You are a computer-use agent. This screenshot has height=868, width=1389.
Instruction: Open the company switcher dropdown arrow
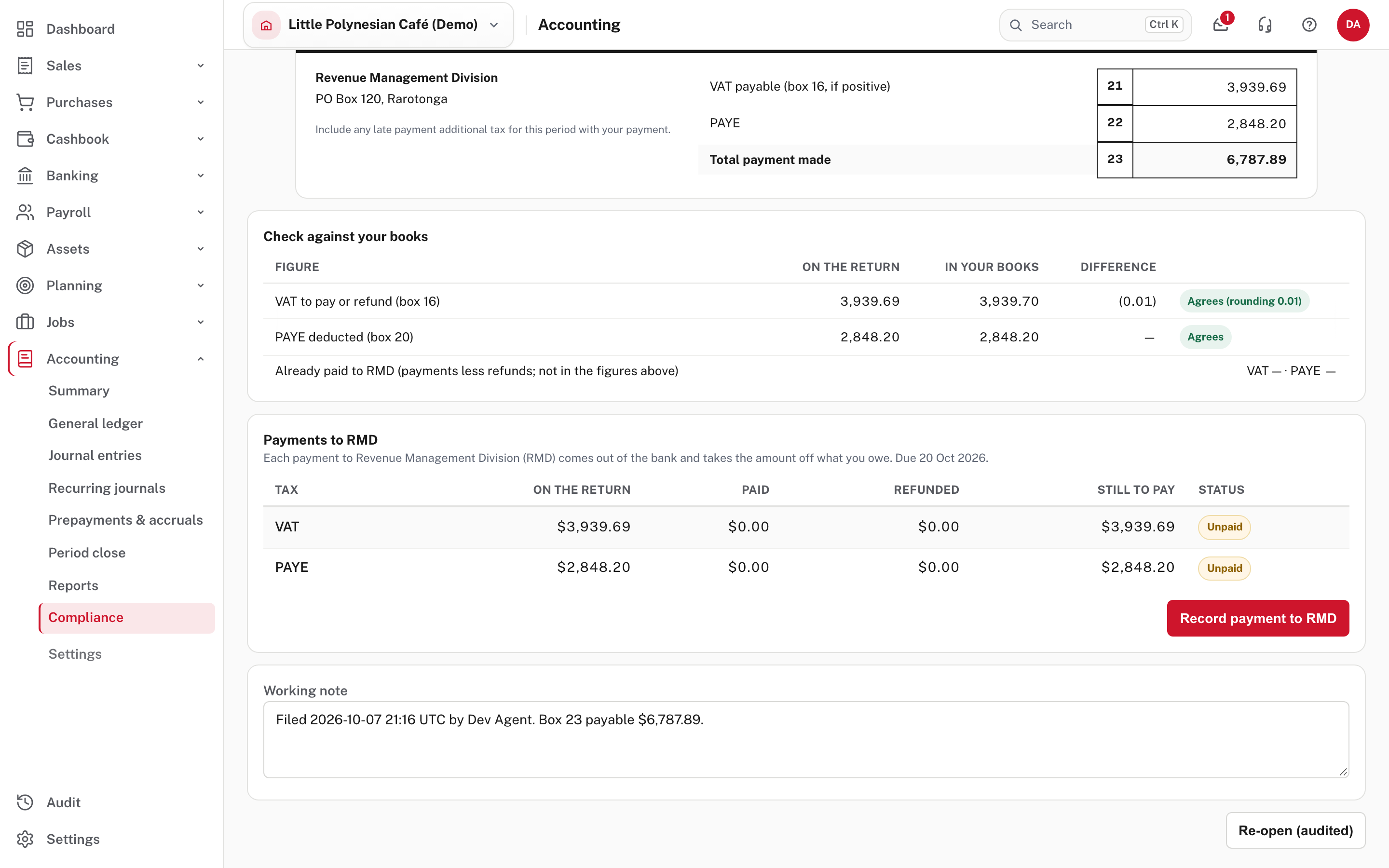[493, 25]
